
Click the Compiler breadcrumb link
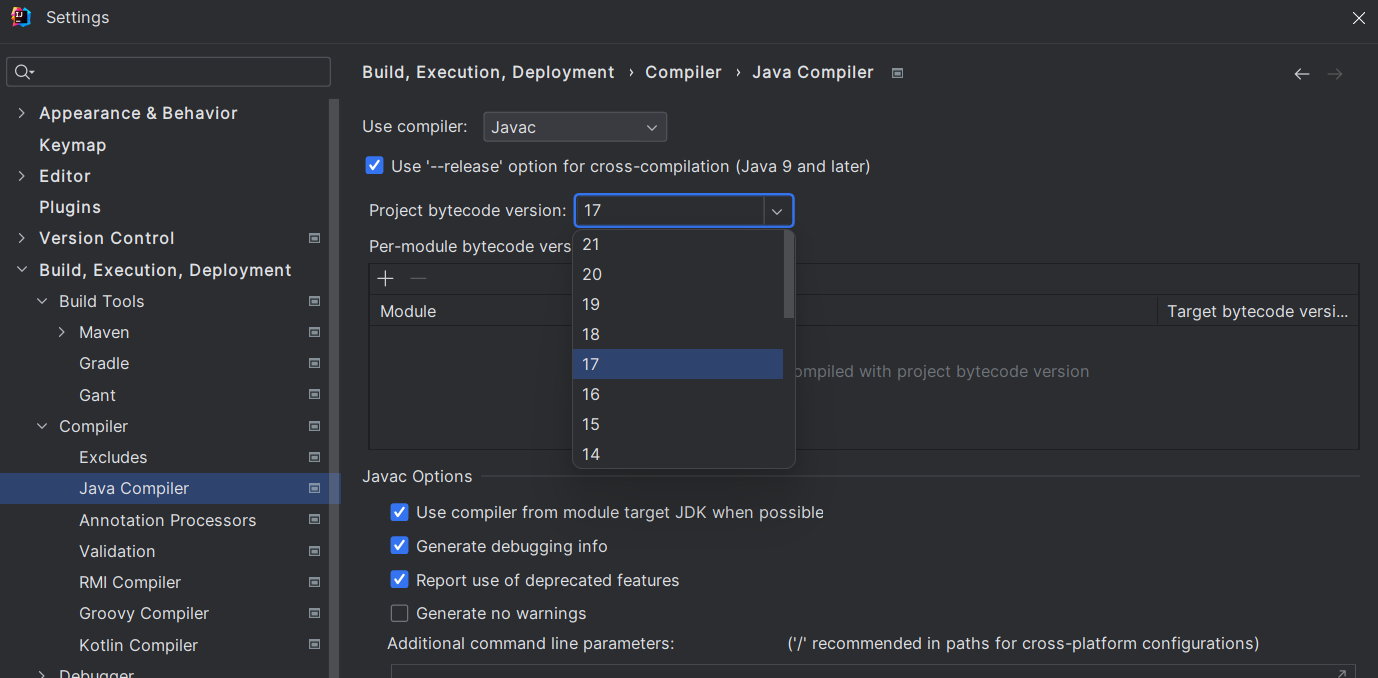(x=683, y=72)
